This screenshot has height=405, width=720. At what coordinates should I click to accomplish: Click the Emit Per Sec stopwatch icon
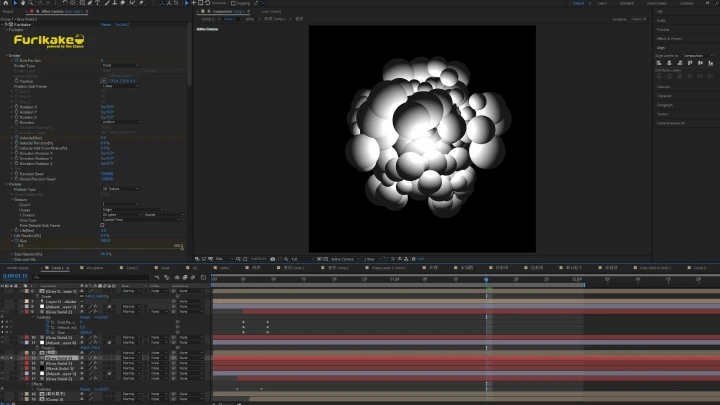pos(17,60)
